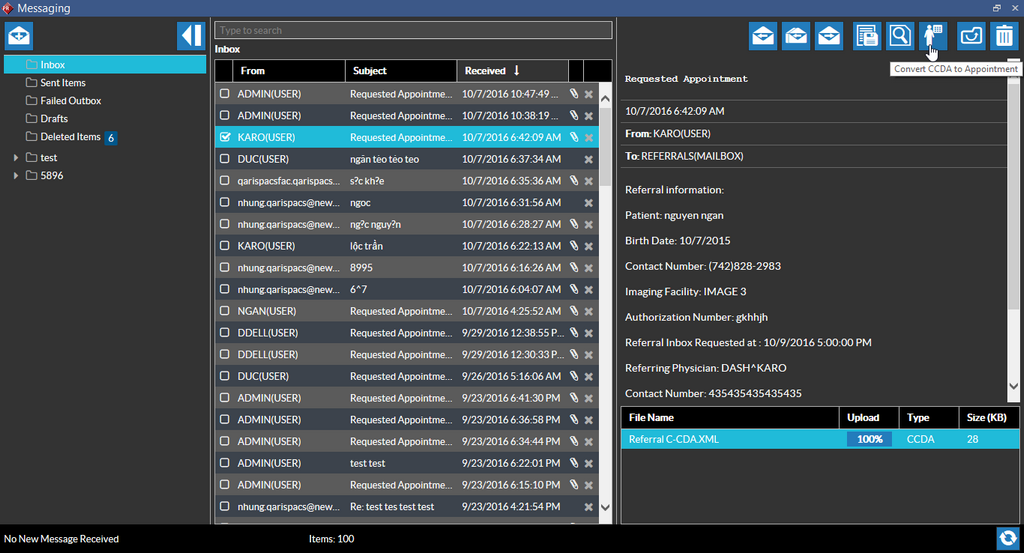Check the DUC(USER) ngân tèo message checkbox

pos(225,159)
